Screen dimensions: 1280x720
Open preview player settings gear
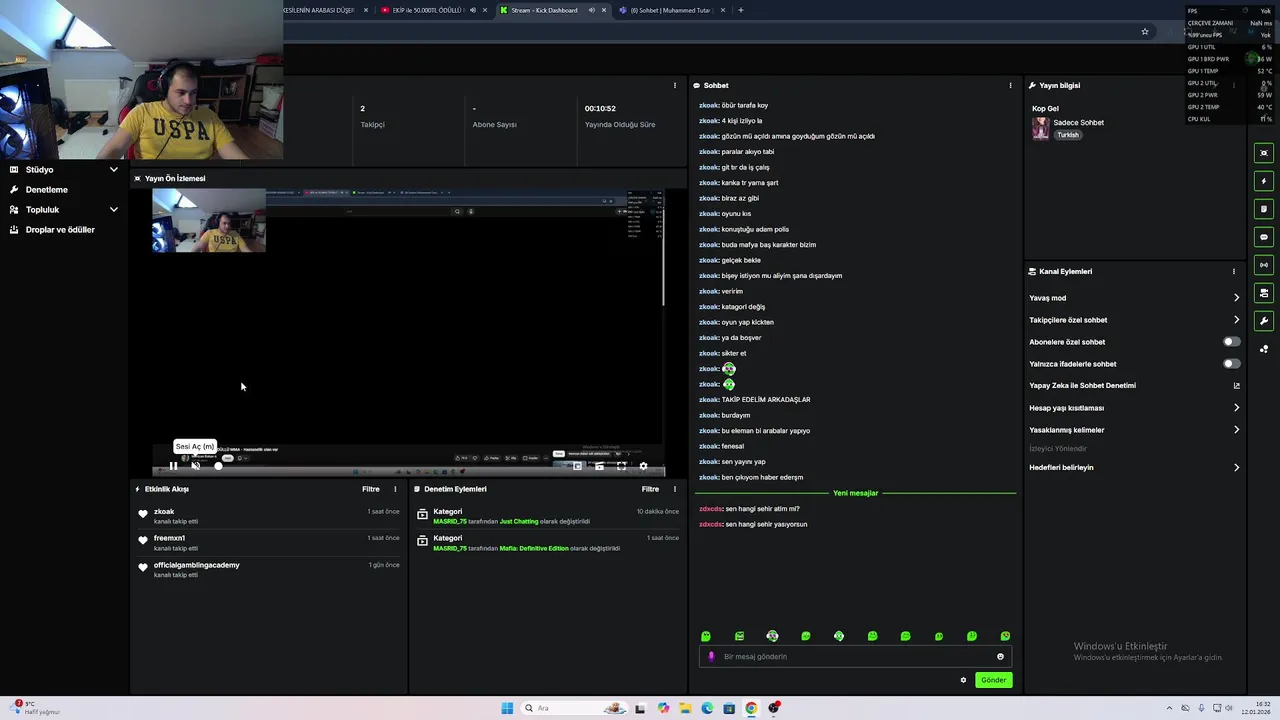pos(643,465)
